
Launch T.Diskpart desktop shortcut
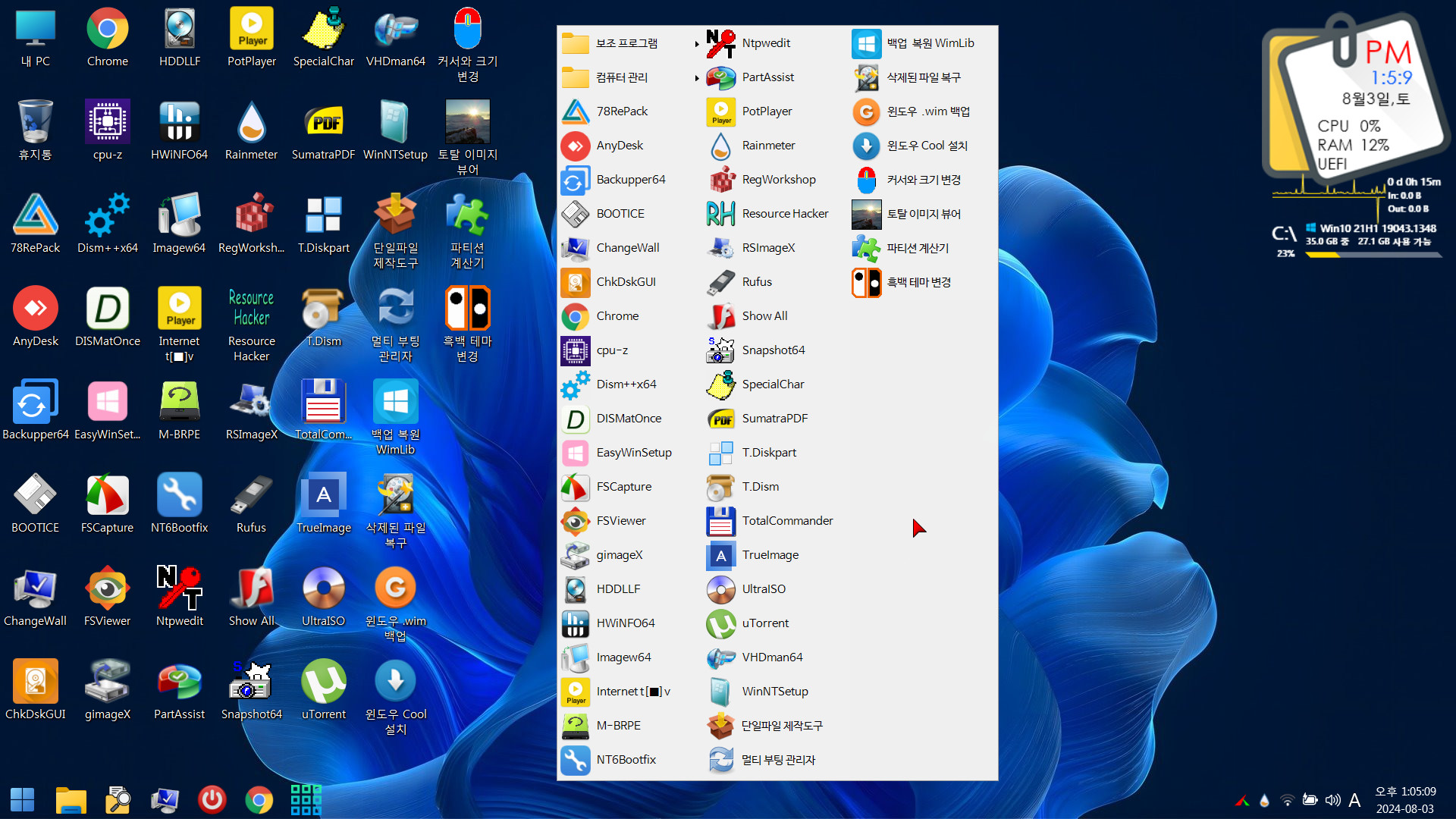(324, 224)
